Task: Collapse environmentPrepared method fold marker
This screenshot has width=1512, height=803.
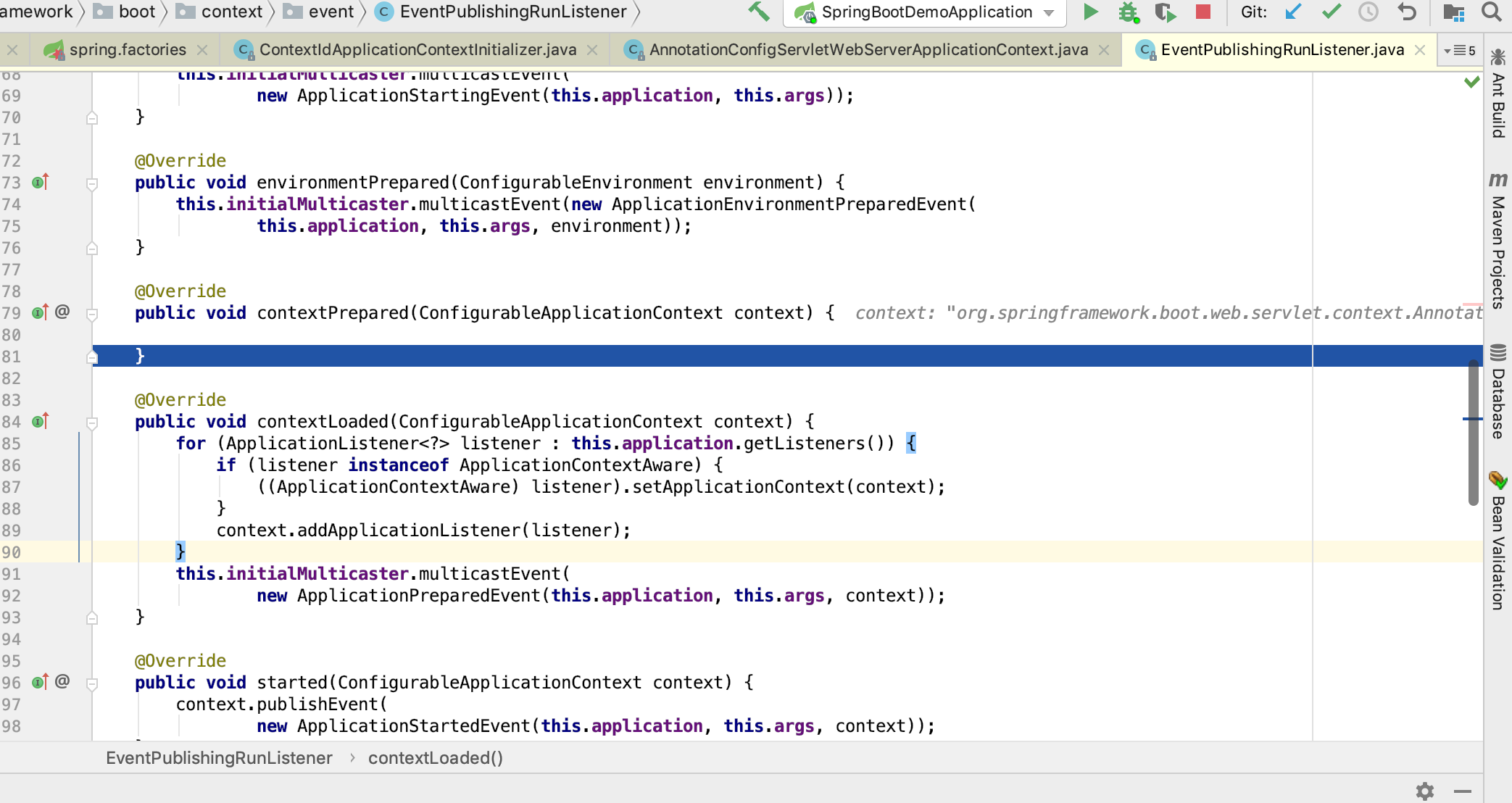Action: click(92, 183)
